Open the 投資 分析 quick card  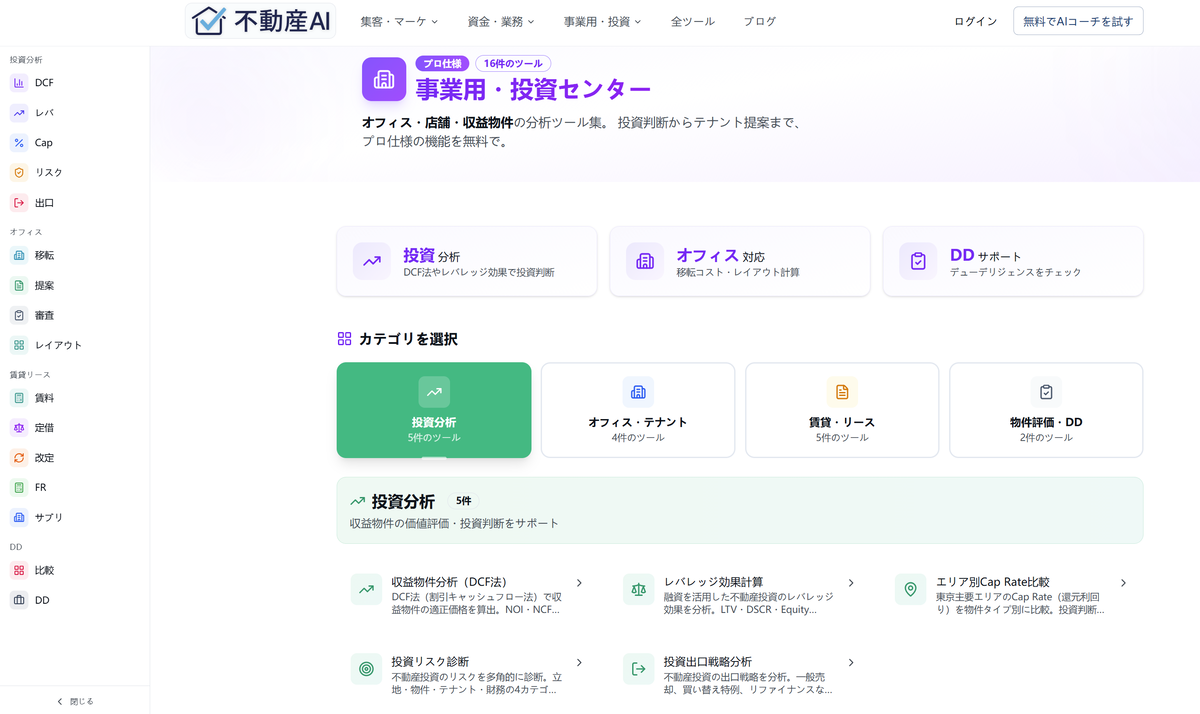pyautogui.click(x=467, y=262)
